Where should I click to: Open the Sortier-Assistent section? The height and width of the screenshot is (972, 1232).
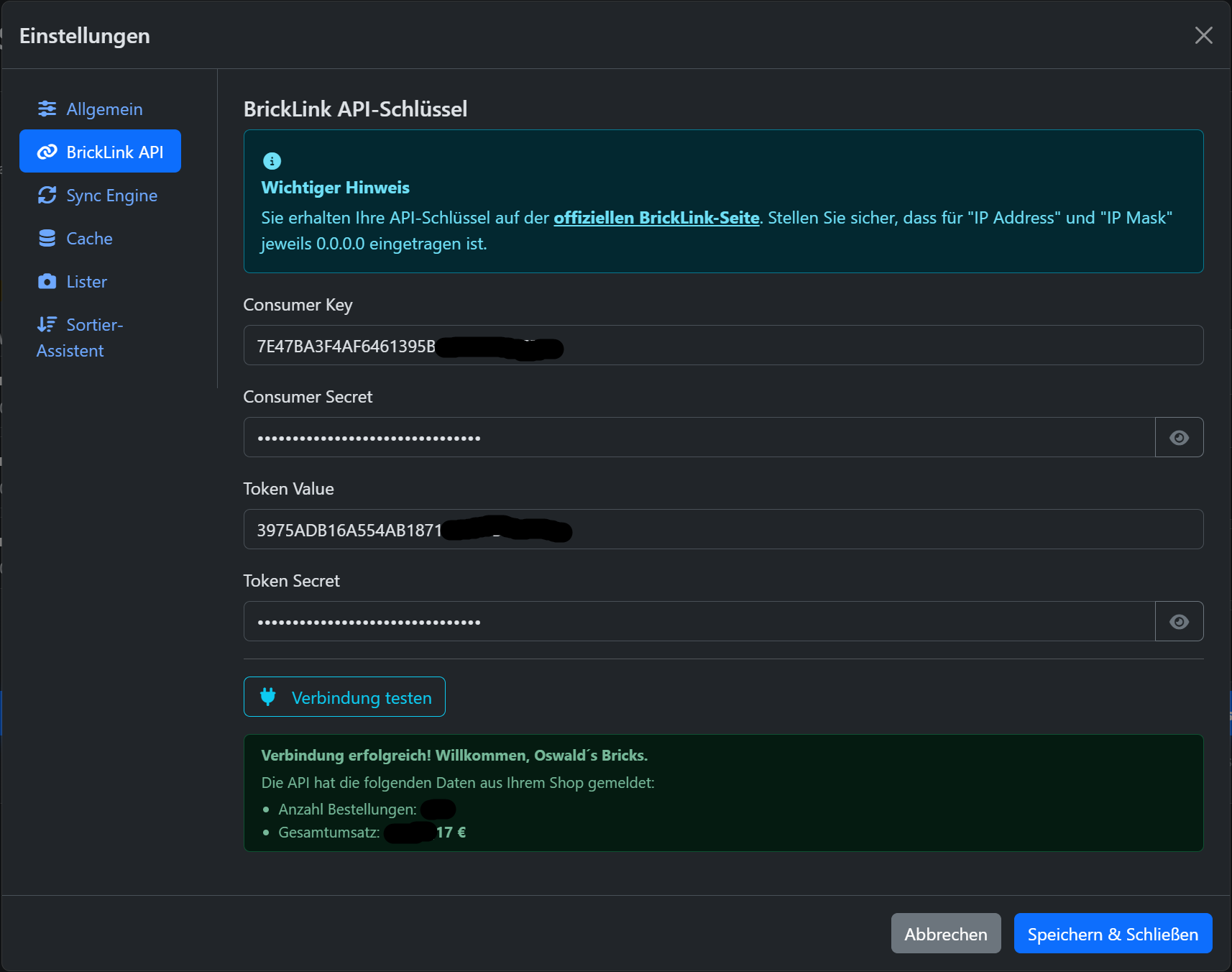[100, 337]
